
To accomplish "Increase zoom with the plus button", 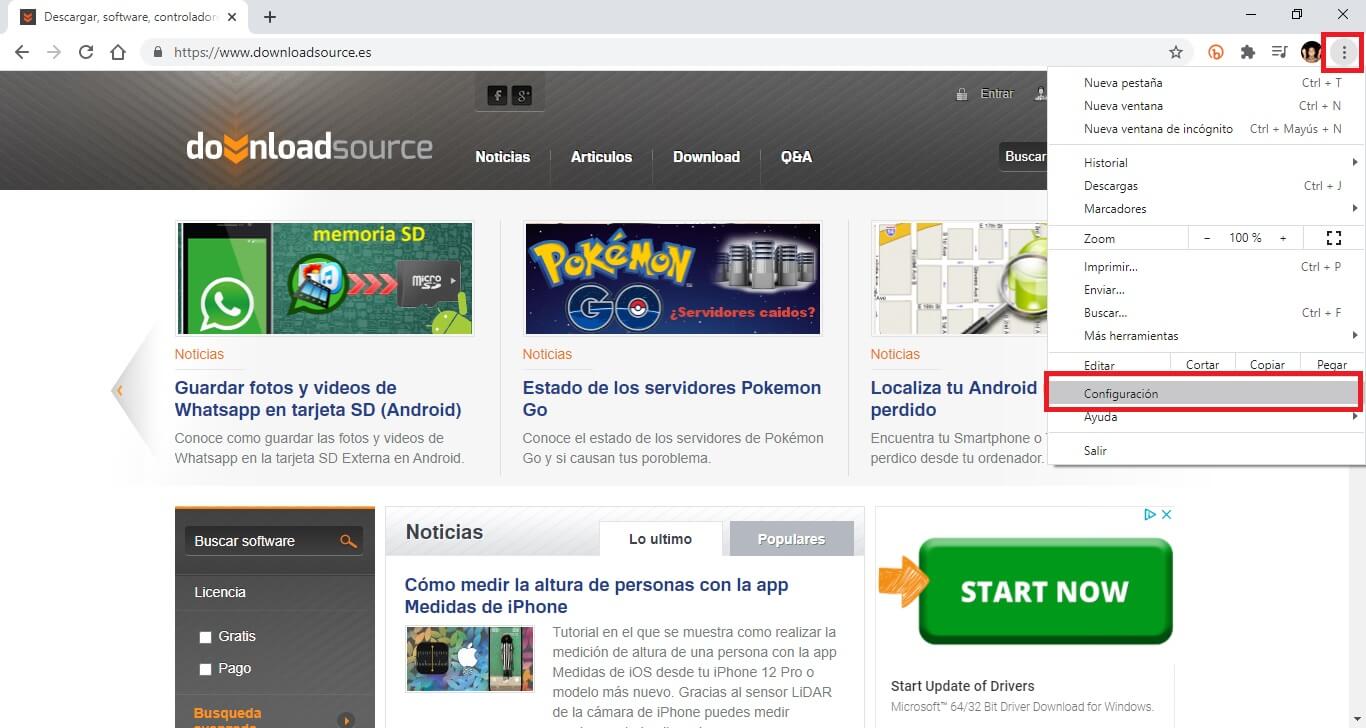I will pyautogui.click(x=1283, y=238).
